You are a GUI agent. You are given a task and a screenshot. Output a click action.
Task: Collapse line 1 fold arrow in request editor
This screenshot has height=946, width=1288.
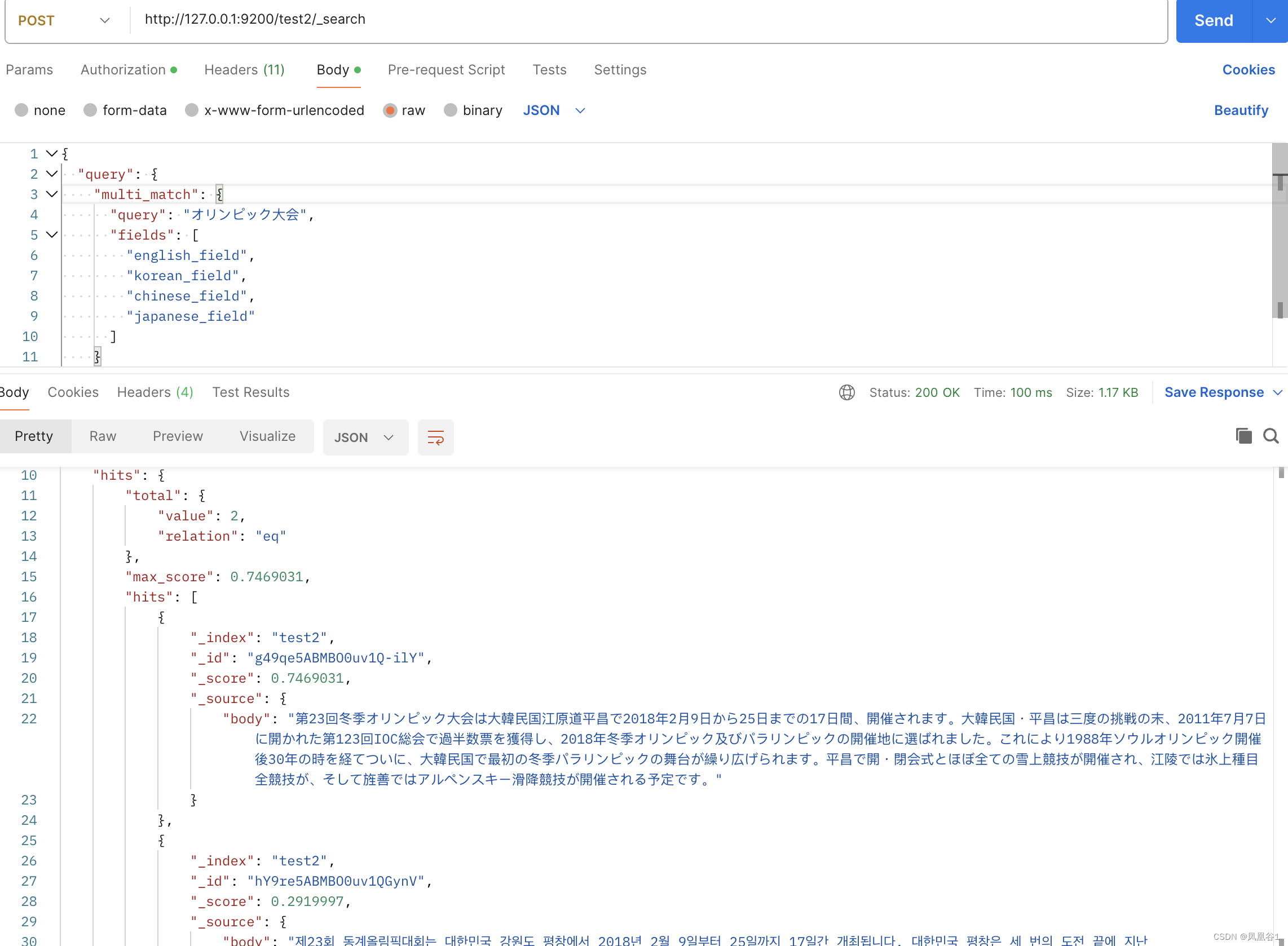(51, 153)
